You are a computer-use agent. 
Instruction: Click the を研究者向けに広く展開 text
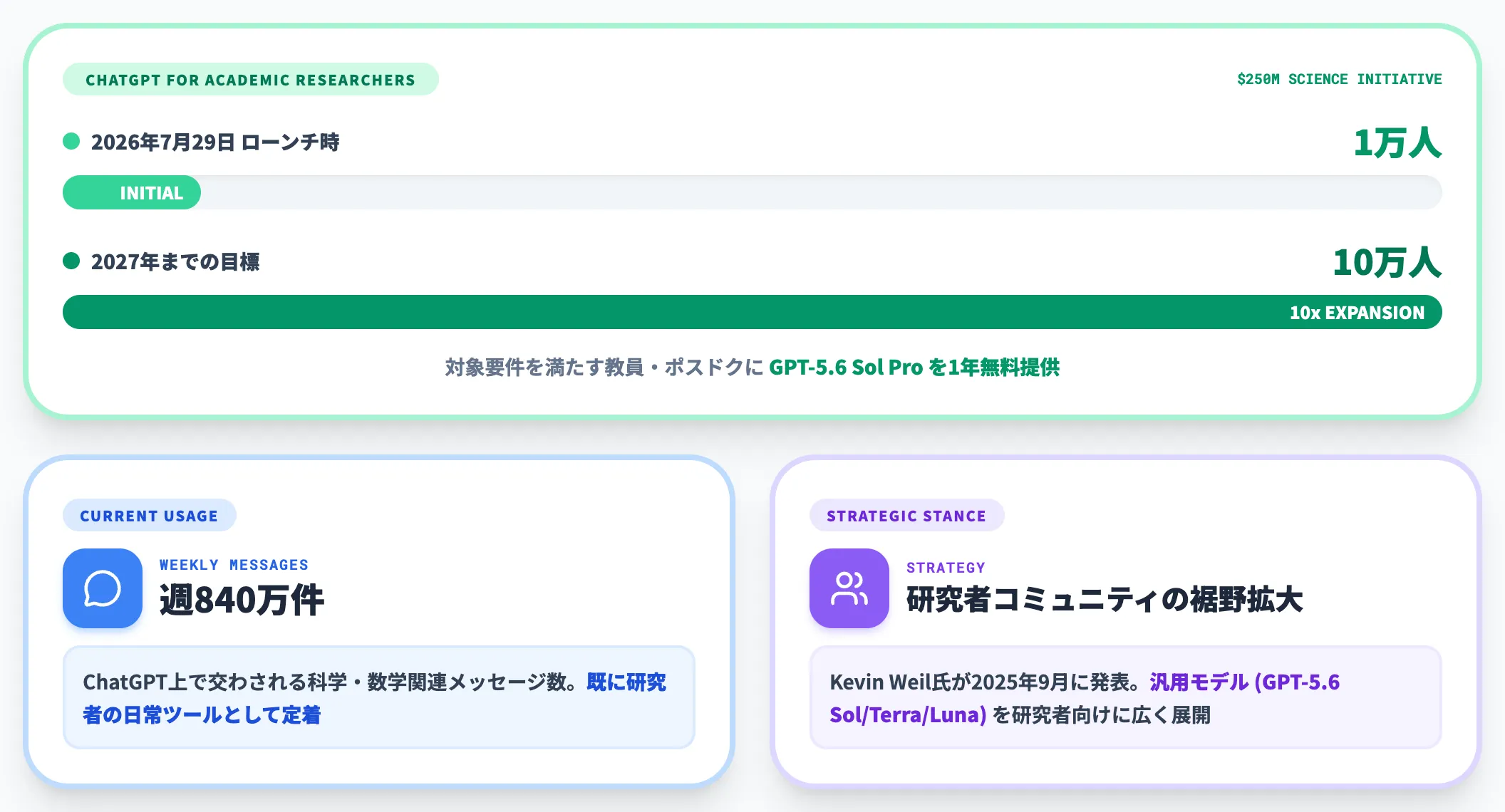[x=1102, y=714]
